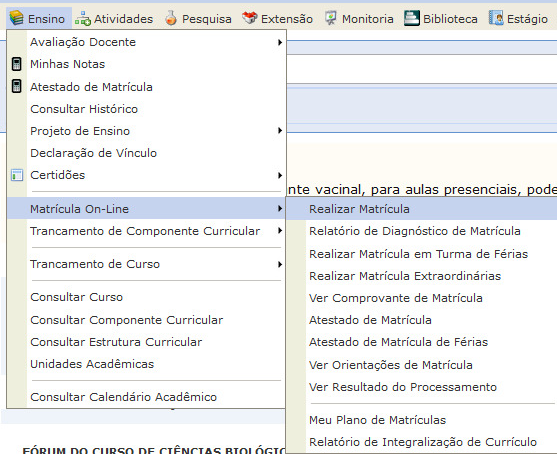Screen dimensions: 557x456
Task: Click the Monitoria icon
Action: tap(331, 18)
